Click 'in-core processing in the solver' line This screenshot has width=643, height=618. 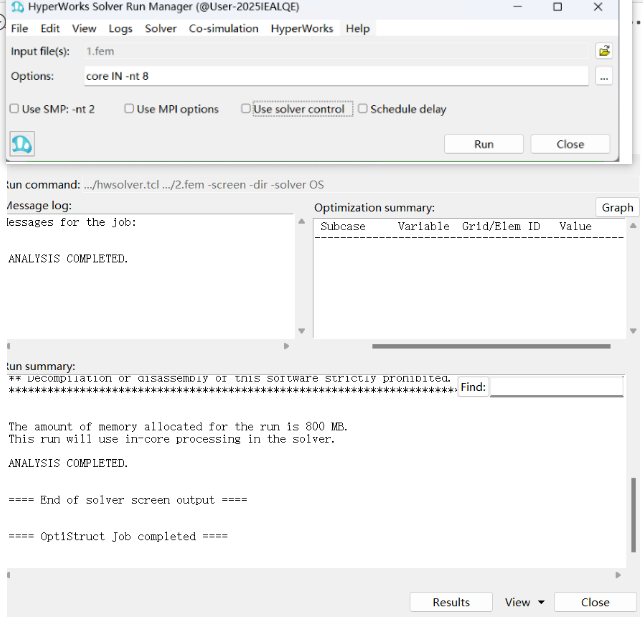coord(171,439)
